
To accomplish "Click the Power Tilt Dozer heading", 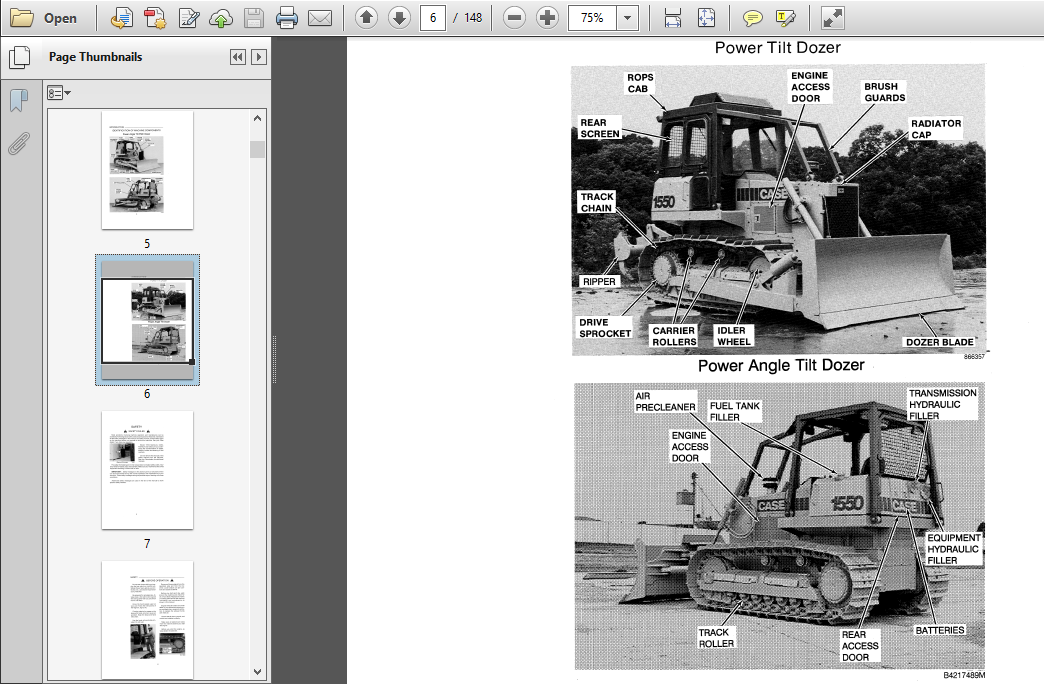I will [777, 48].
